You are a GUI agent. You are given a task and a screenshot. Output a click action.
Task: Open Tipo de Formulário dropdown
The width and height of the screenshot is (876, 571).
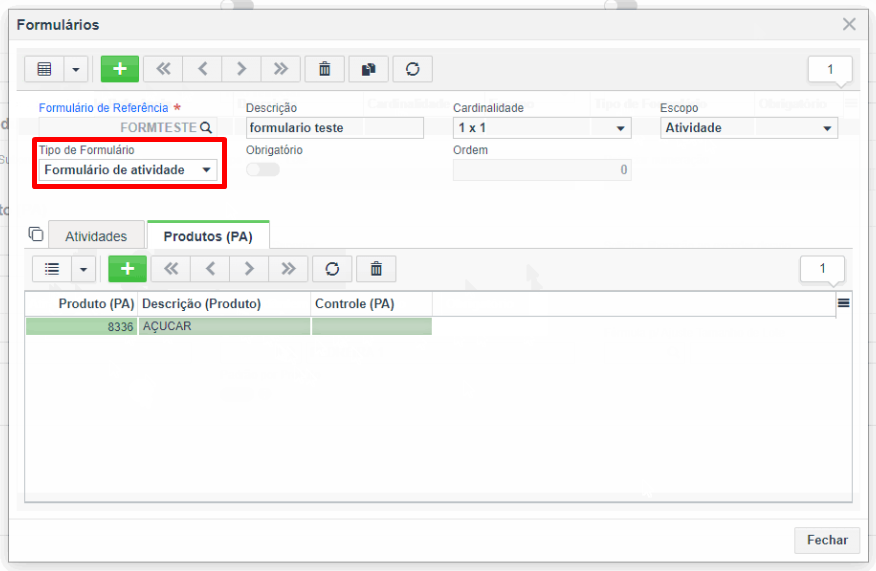128,170
